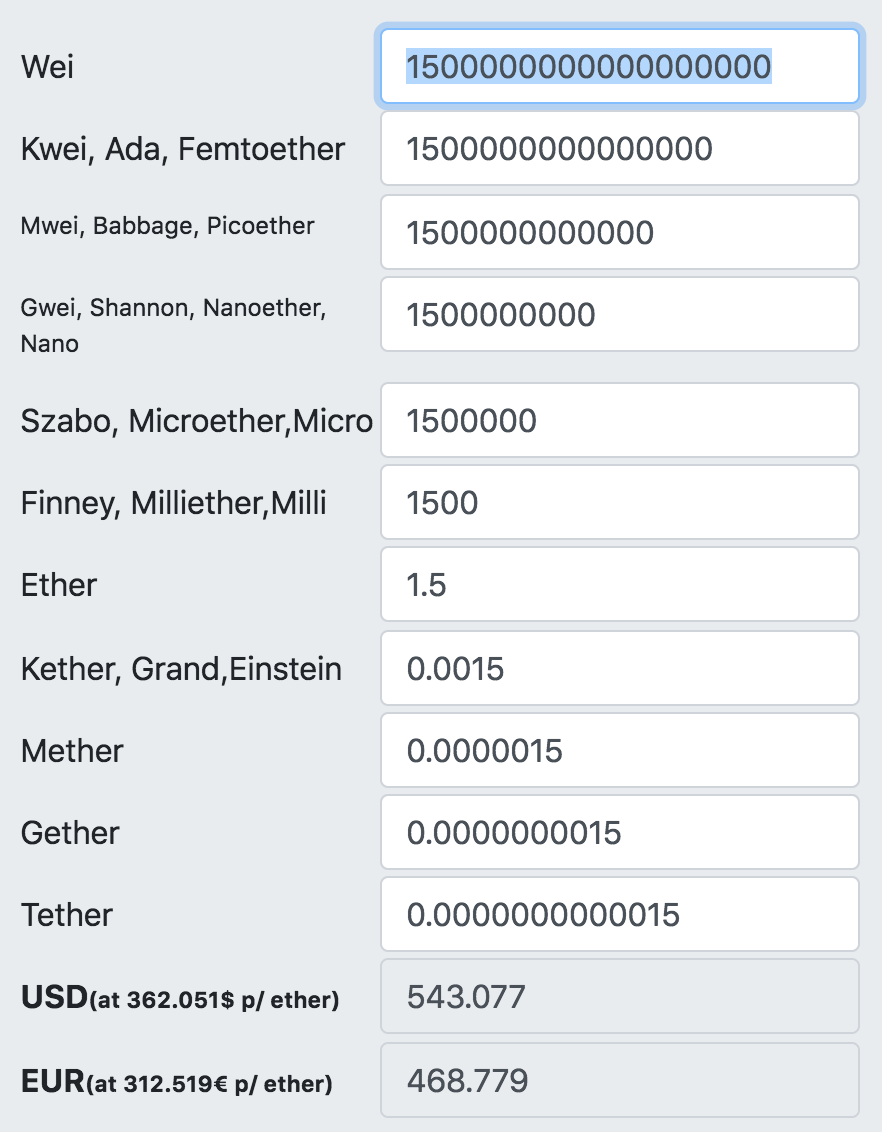
Task: Select the Kwei, Ada, Femtoether value field
Action: click(x=619, y=149)
